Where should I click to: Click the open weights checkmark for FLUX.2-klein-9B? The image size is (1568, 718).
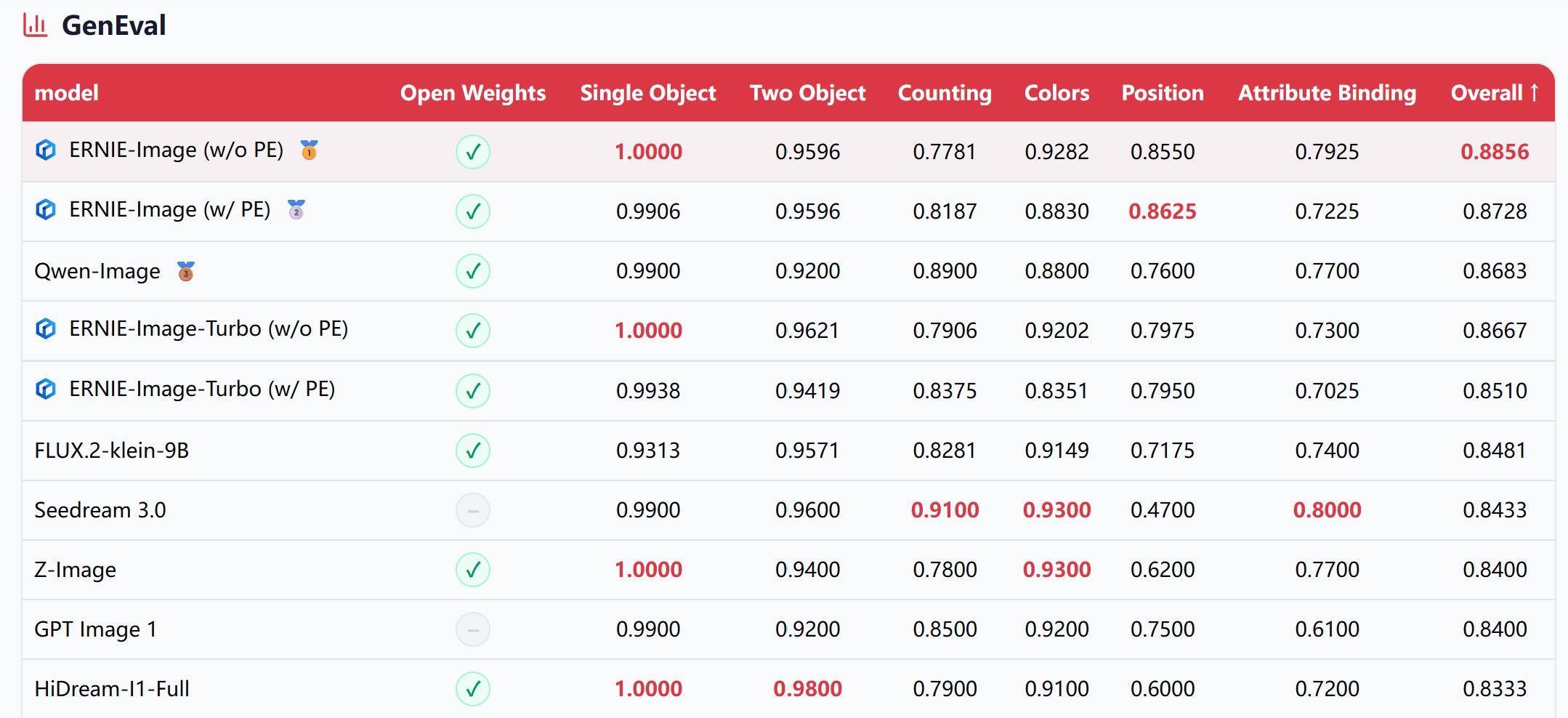(472, 451)
